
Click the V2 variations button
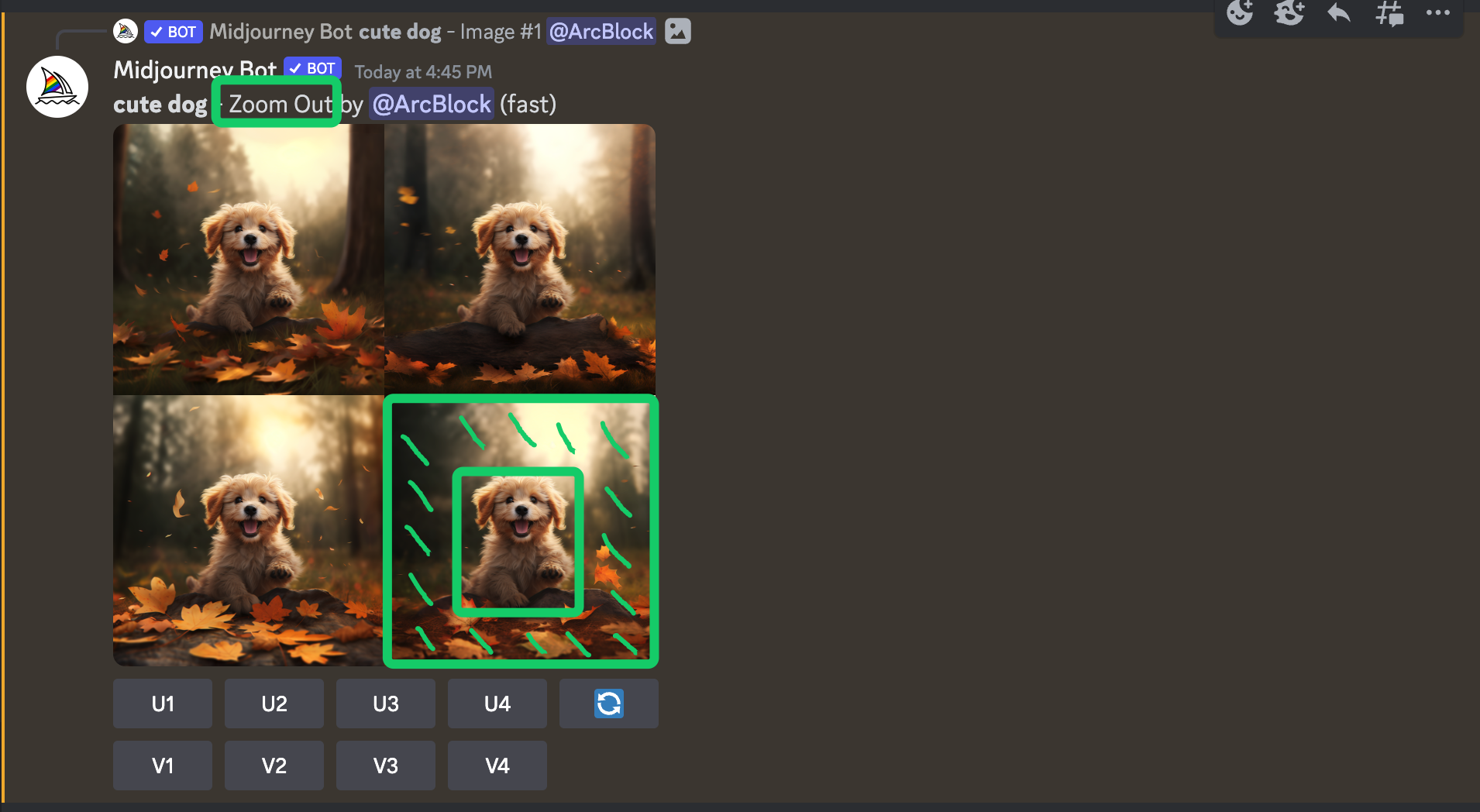274,766
